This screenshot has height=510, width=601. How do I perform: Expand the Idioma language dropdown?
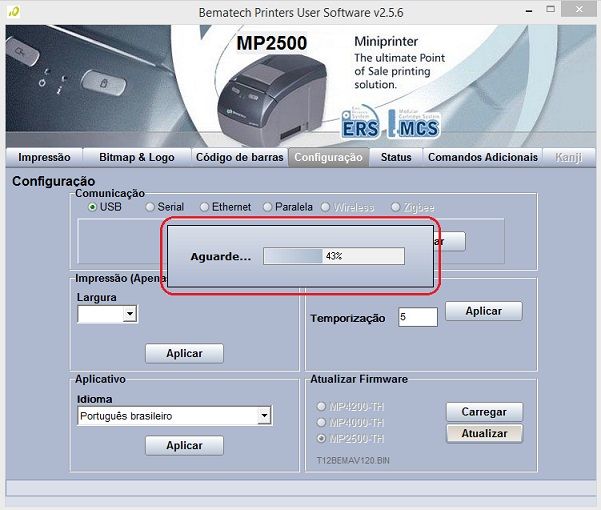[x=264, y=416]
